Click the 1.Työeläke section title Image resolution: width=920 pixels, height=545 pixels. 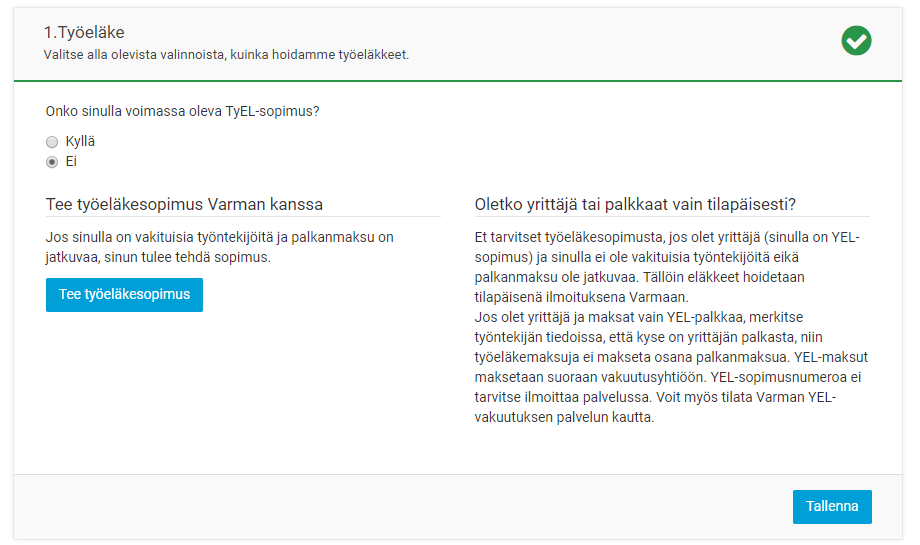(x=84, y=33)
